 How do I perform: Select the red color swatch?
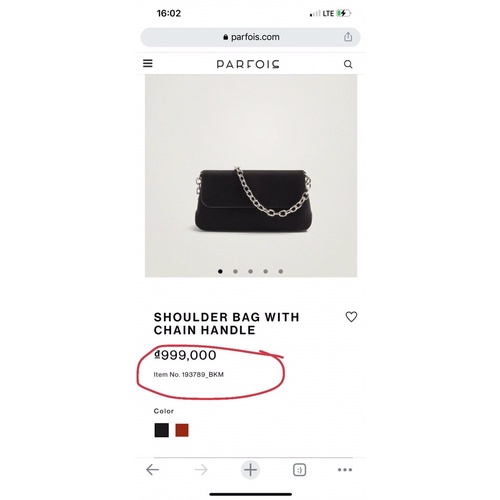[x=182, y=430]
